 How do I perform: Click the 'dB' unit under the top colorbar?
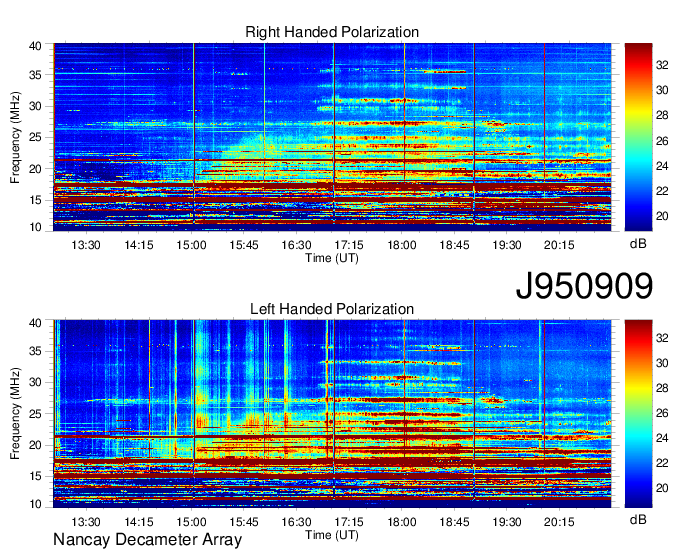pos(638,244)
